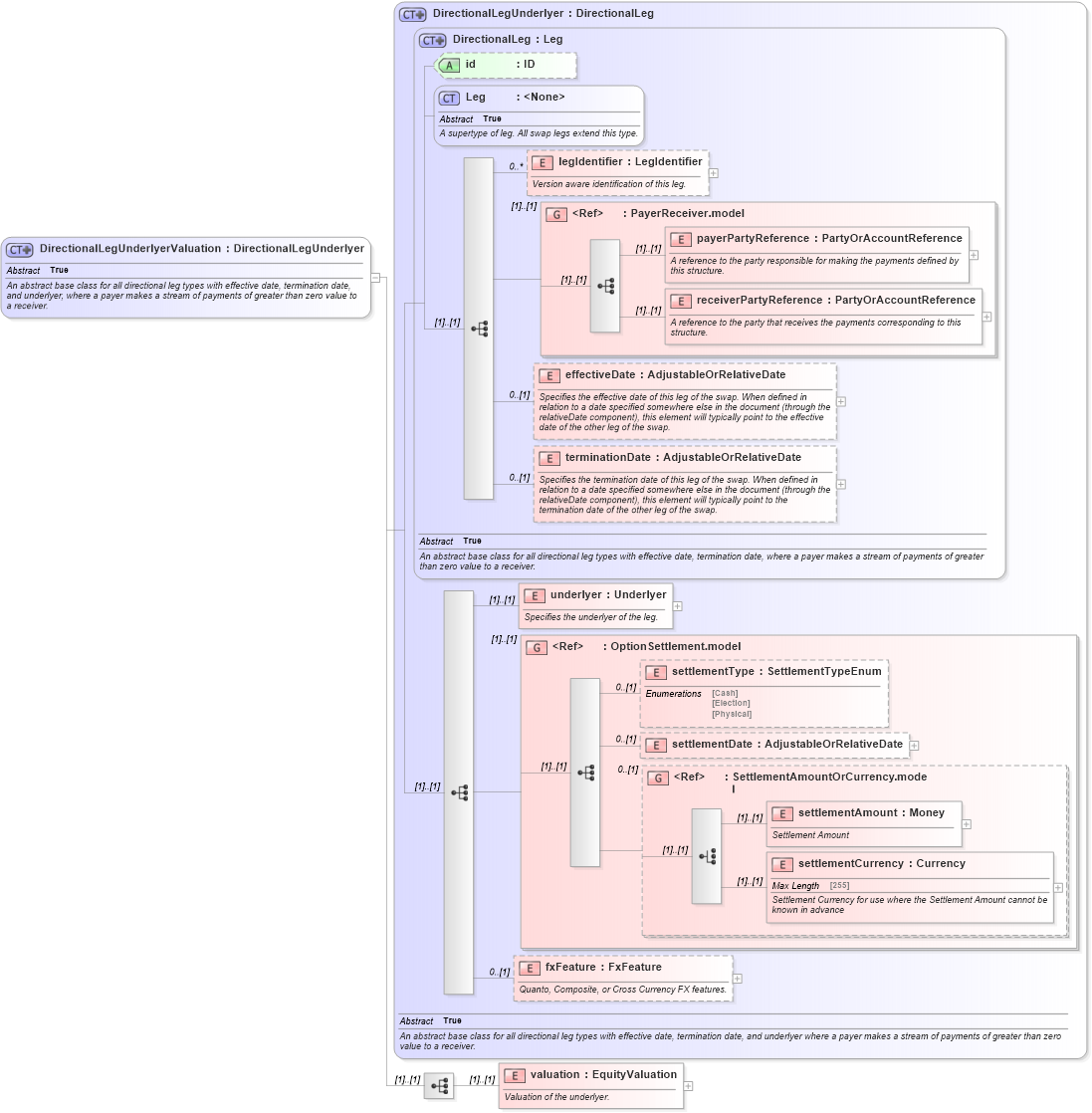Click the E icon of legIdentifier

coord(543,162)
